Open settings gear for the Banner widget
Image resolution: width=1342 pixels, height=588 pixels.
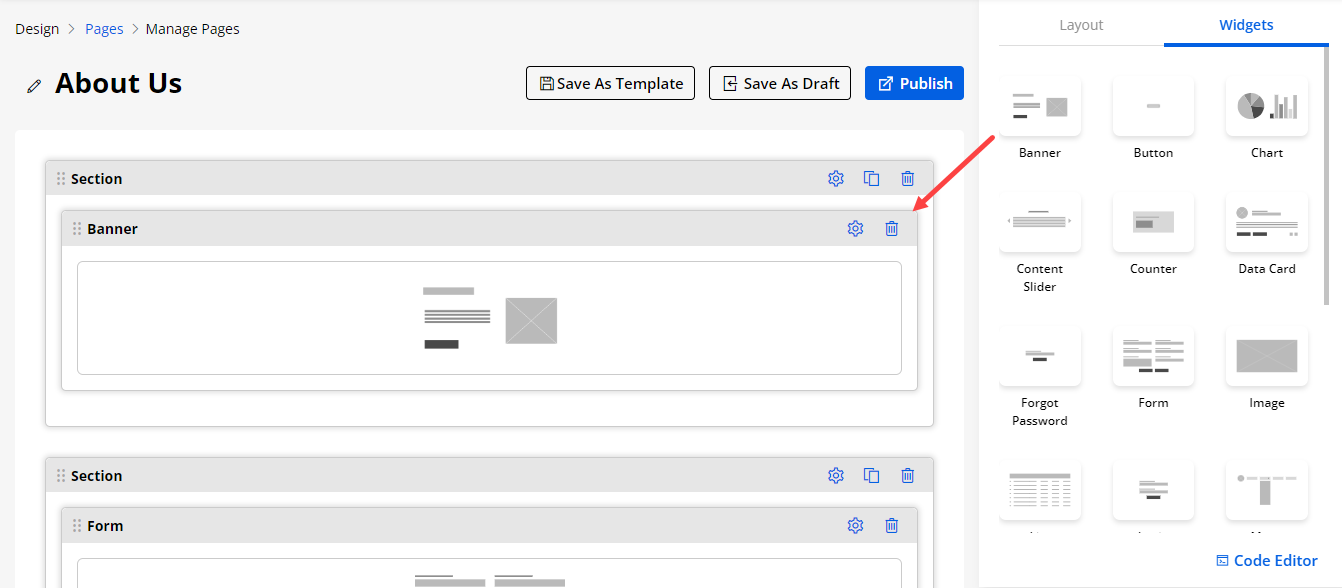pos(855,229)
